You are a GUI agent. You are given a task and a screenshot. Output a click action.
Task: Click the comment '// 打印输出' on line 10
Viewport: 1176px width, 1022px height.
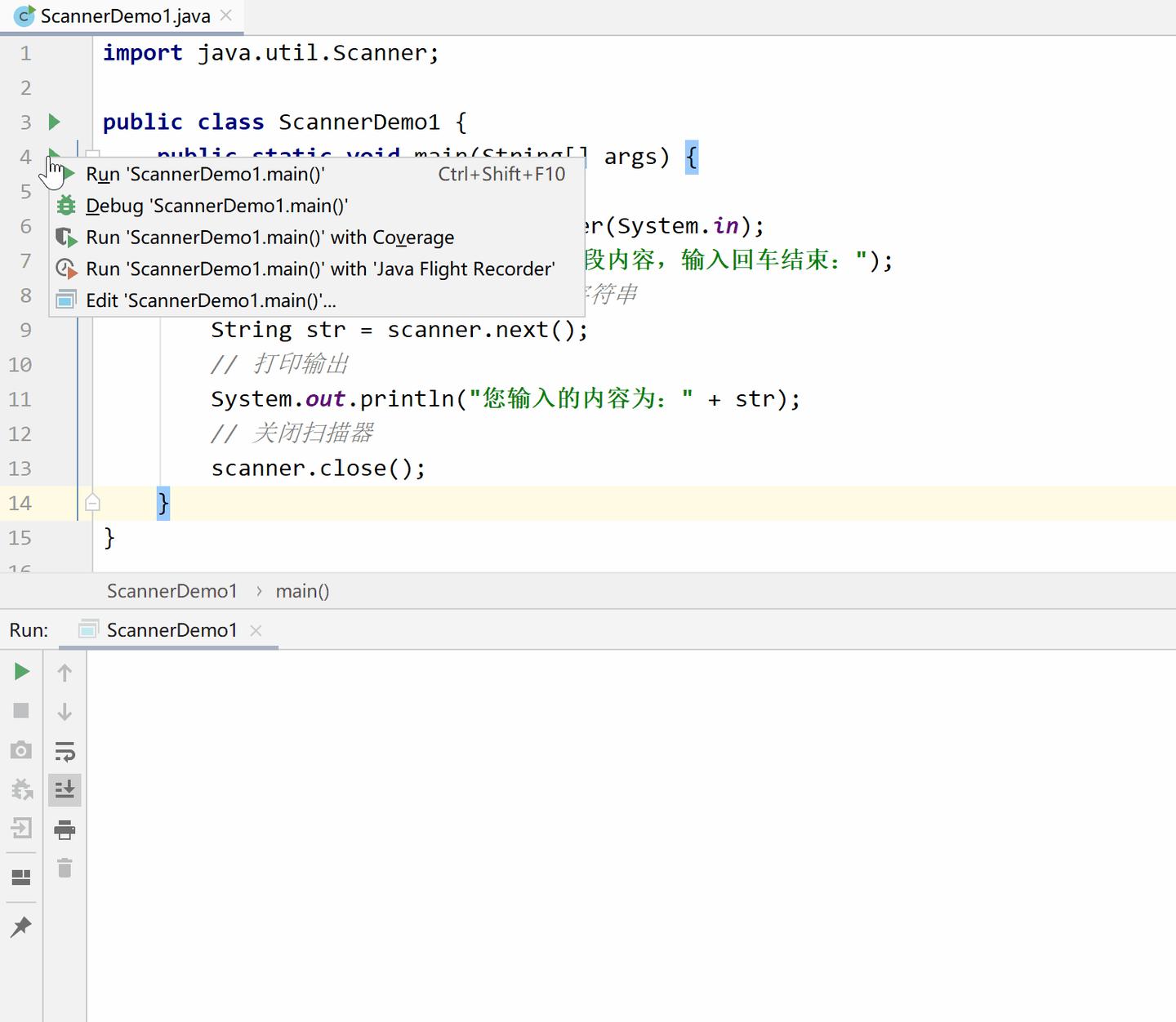pos(280,364)
